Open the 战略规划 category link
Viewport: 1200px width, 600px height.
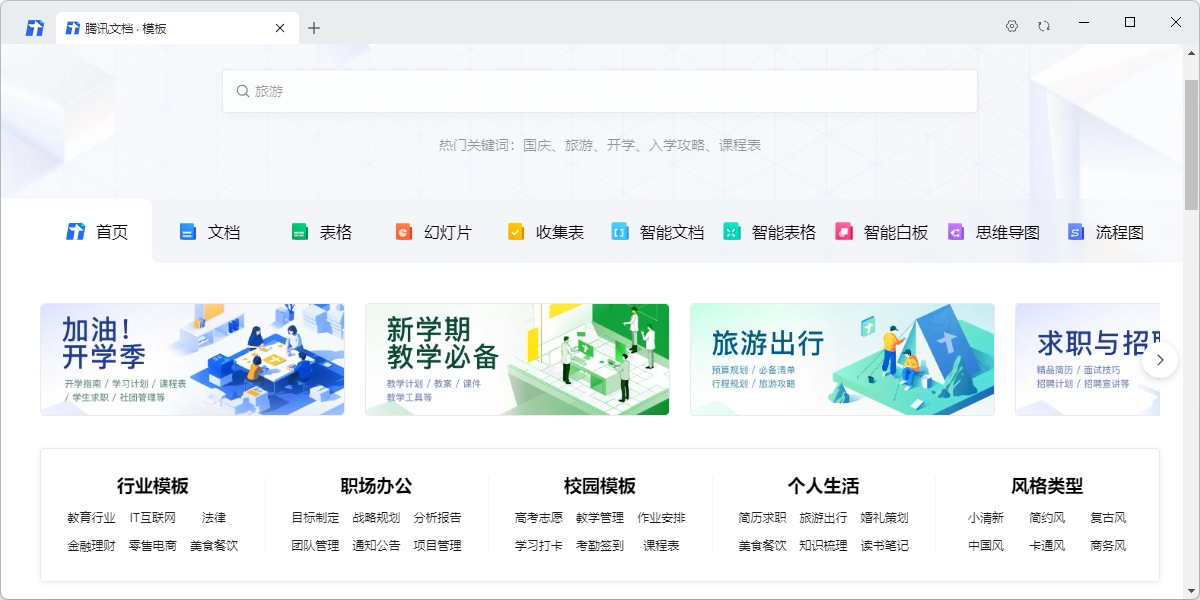click(376, 518)
